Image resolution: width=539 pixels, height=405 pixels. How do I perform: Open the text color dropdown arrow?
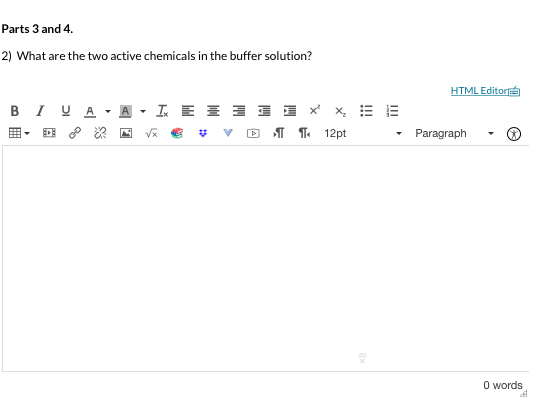pos(108,111)
